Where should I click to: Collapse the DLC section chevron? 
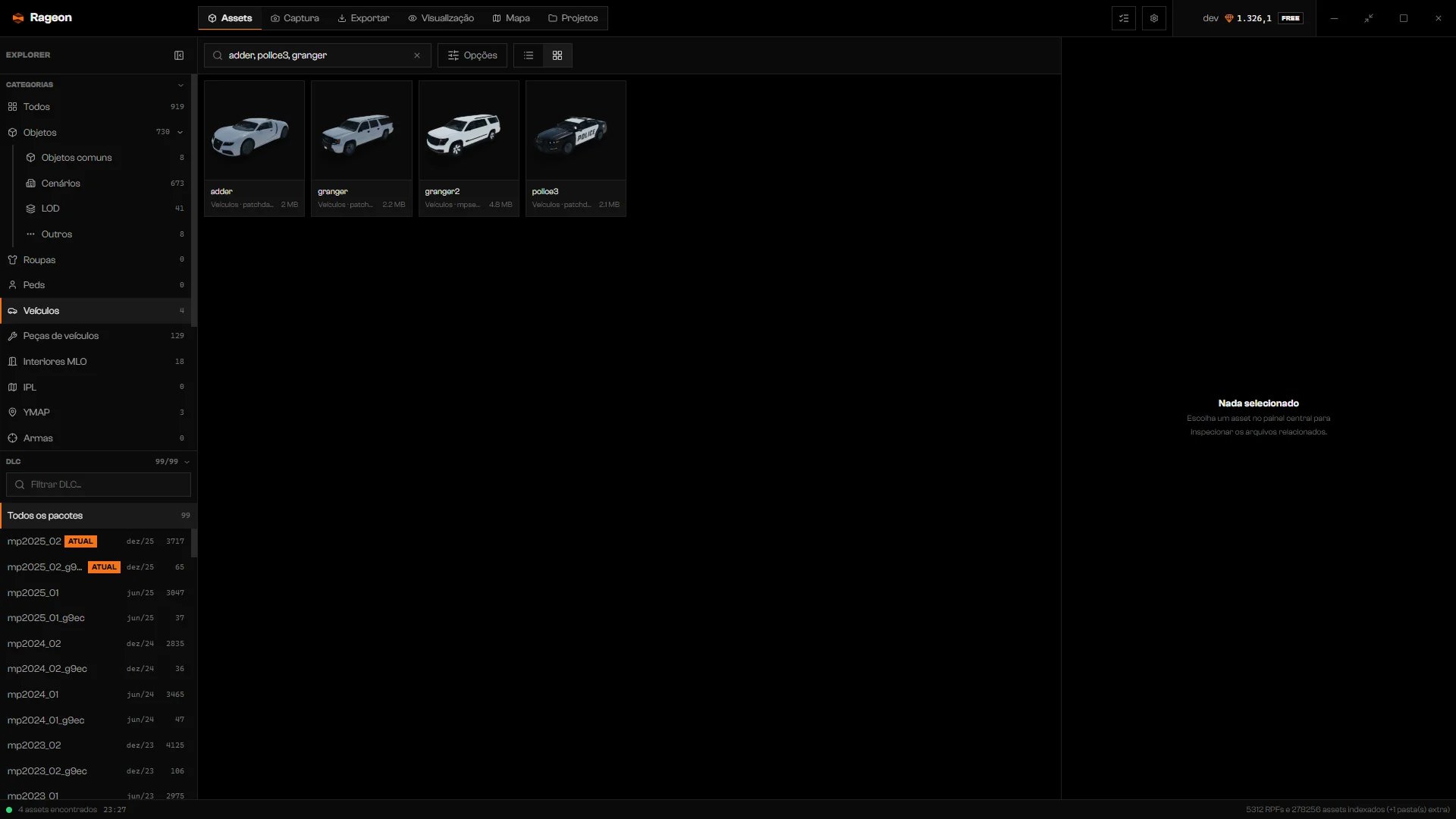pyautogui.click(x=187, y=462)
